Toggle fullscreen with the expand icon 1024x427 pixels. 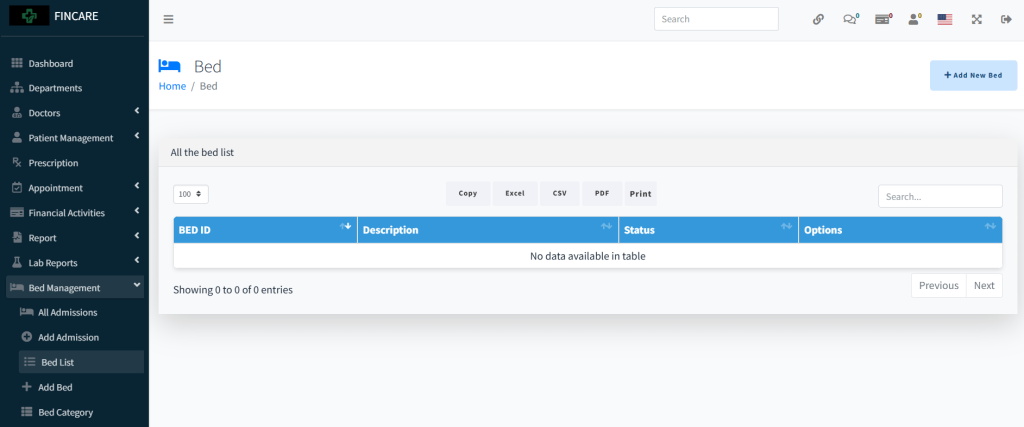coord(976,19)
